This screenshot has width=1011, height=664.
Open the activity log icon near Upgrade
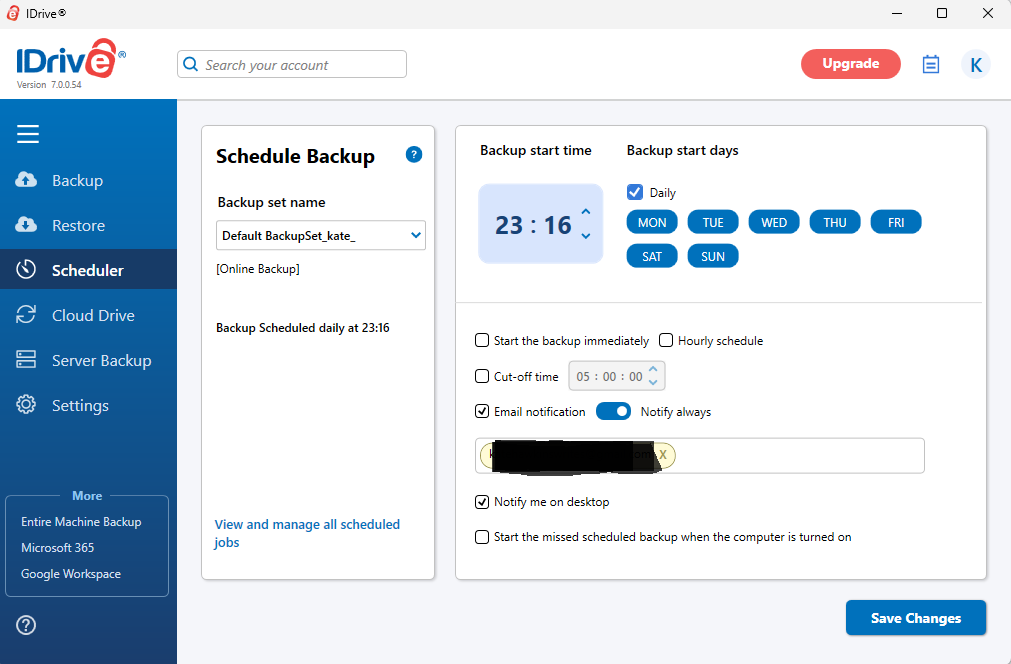(931, 63)
